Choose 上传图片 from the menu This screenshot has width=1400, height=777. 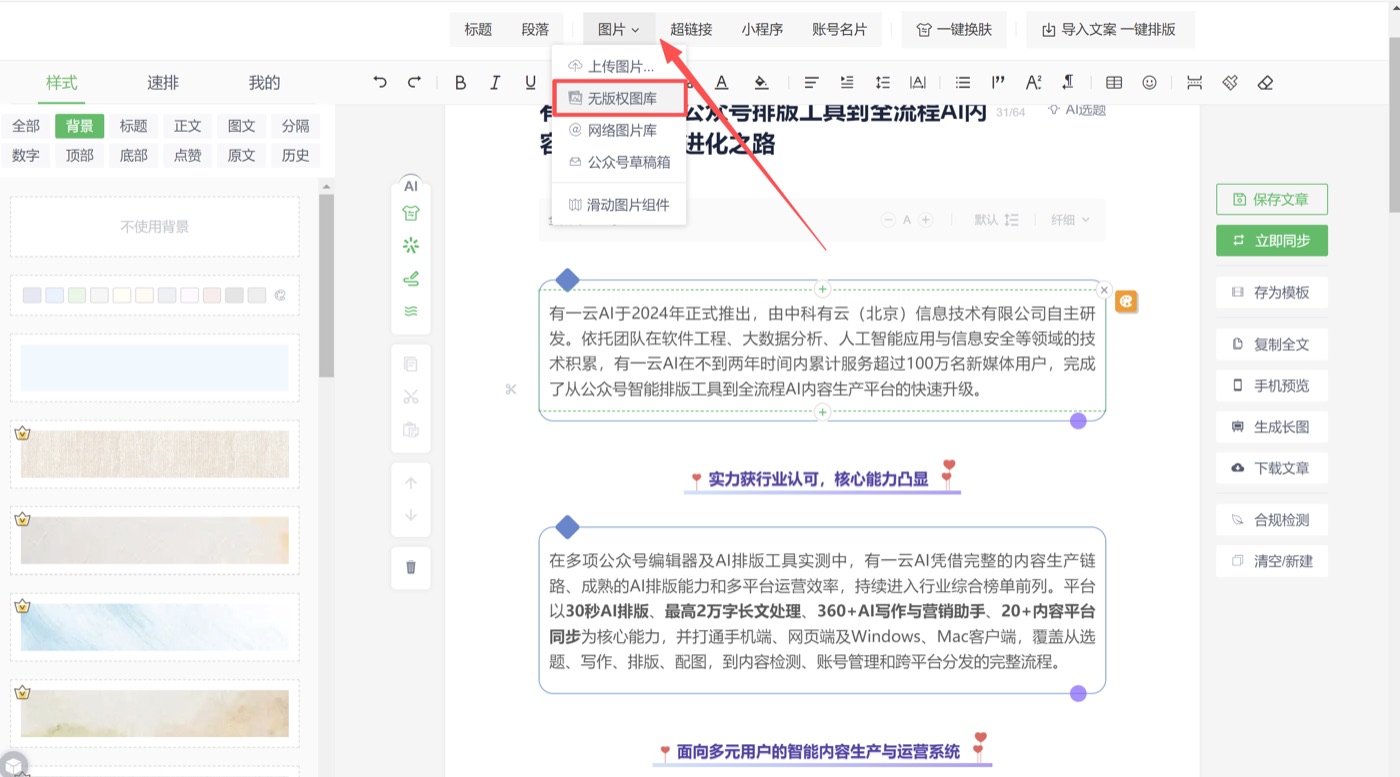619,66
